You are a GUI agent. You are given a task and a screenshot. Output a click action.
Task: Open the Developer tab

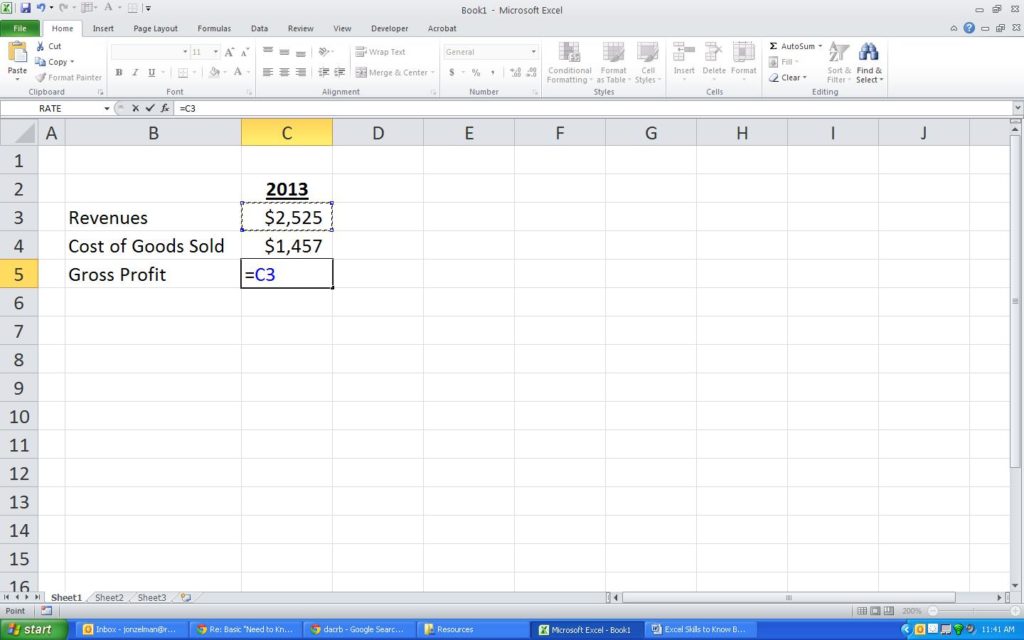click(x=389, y=28)
